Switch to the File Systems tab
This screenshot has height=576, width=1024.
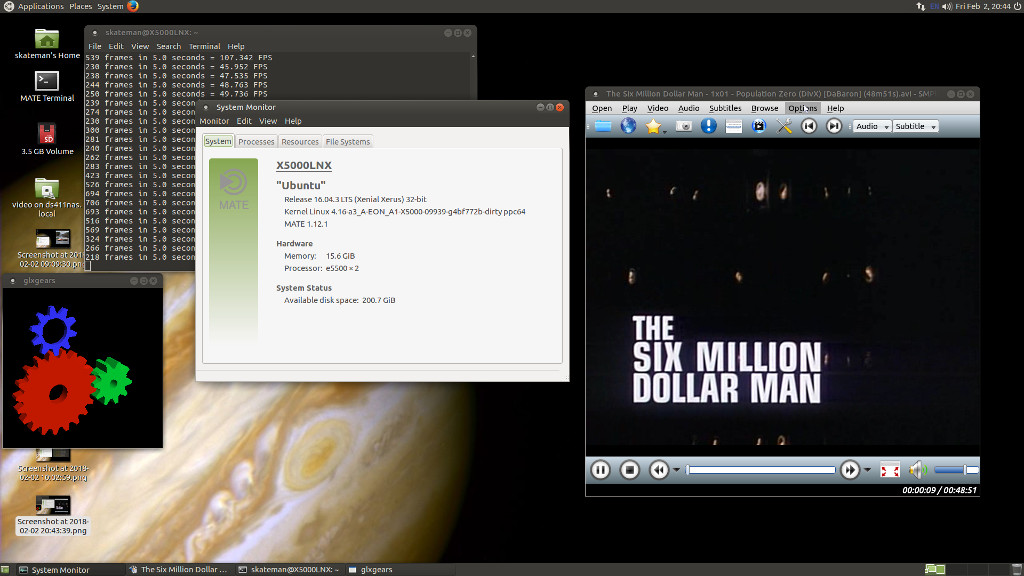(x=347, y=142)
